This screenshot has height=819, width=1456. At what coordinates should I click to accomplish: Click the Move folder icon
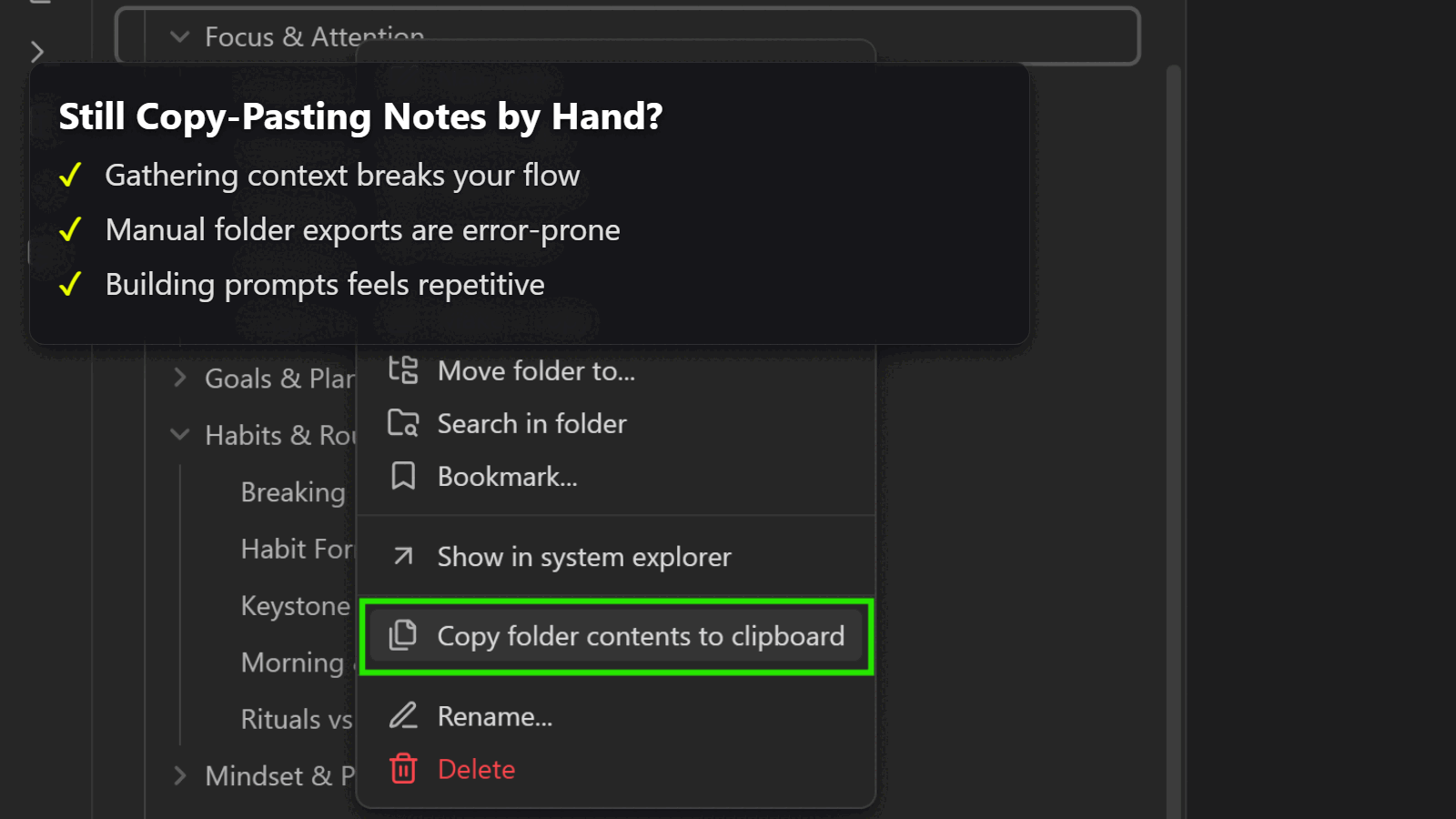coord(403,370)
